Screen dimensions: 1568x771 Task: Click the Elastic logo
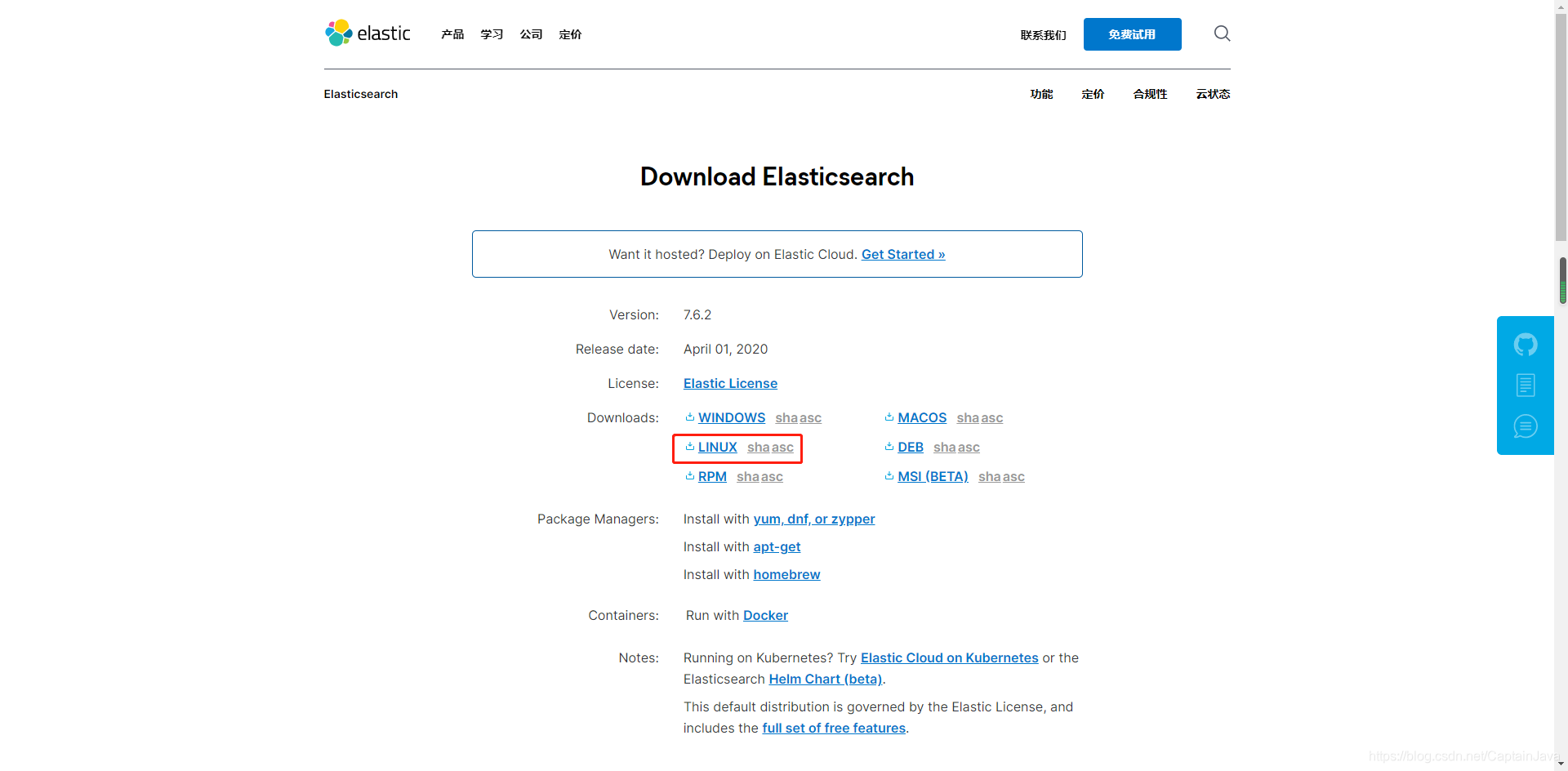(367, 33)
